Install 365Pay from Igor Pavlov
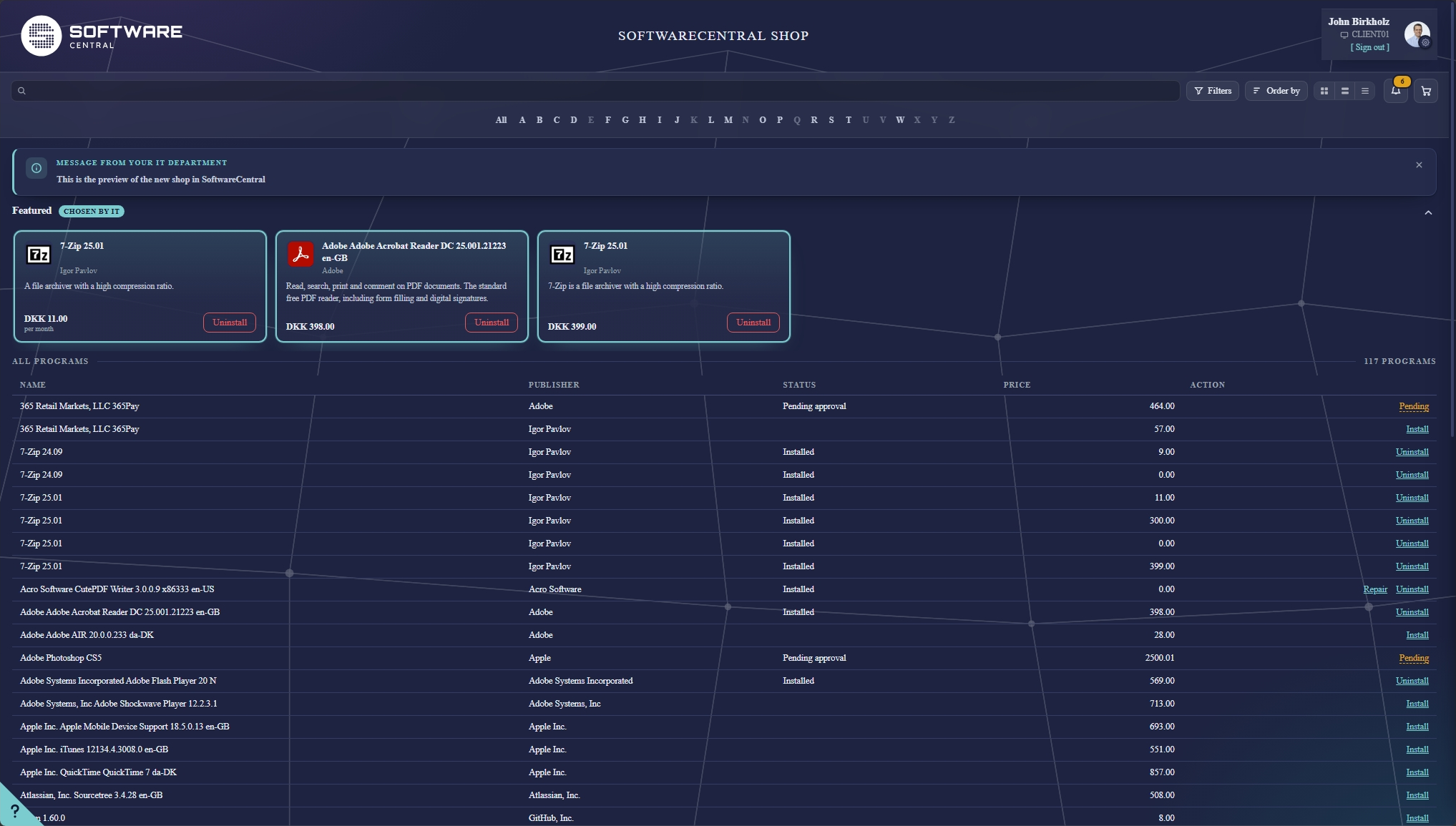 pyautogui.click(x=1417, y=429)
